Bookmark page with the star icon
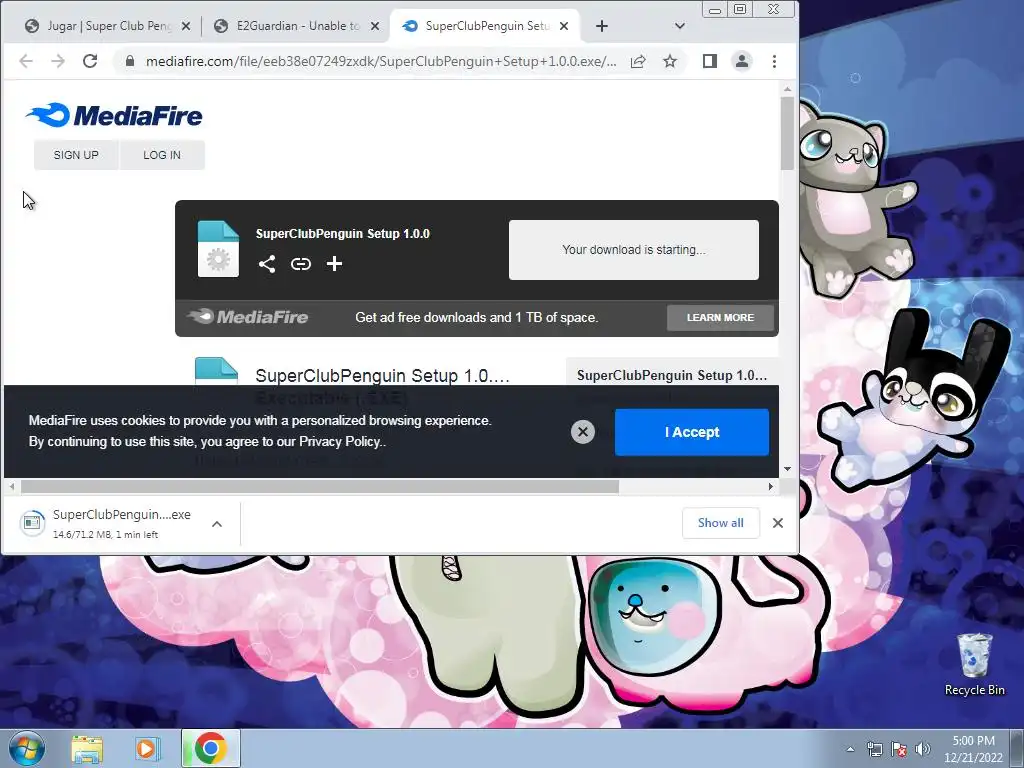This screenshot has height=768, width=1024. pyautogui.click(x=670, y=61)
